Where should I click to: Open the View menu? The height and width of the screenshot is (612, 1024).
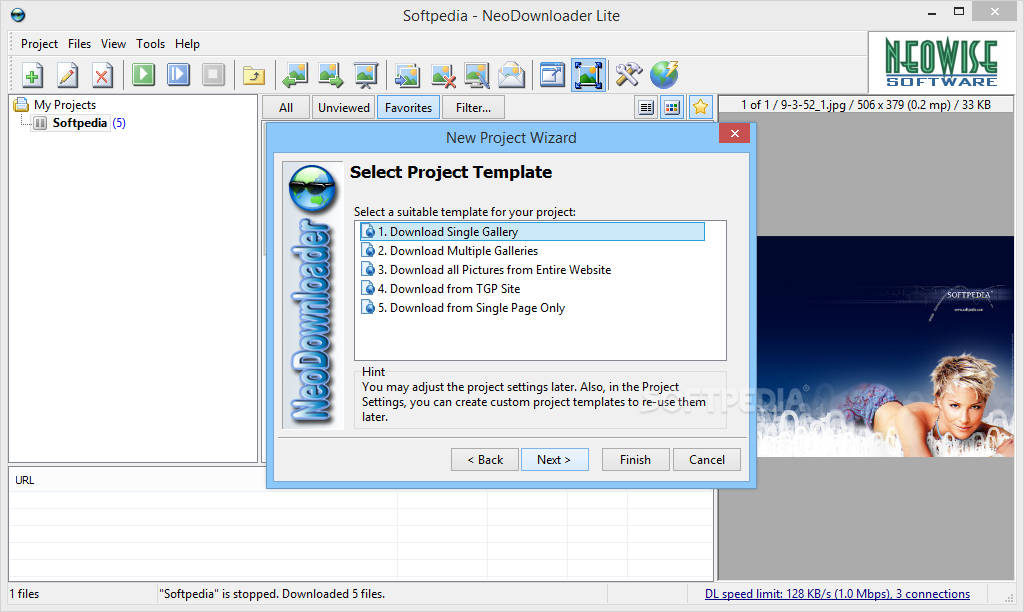[113, 44]
